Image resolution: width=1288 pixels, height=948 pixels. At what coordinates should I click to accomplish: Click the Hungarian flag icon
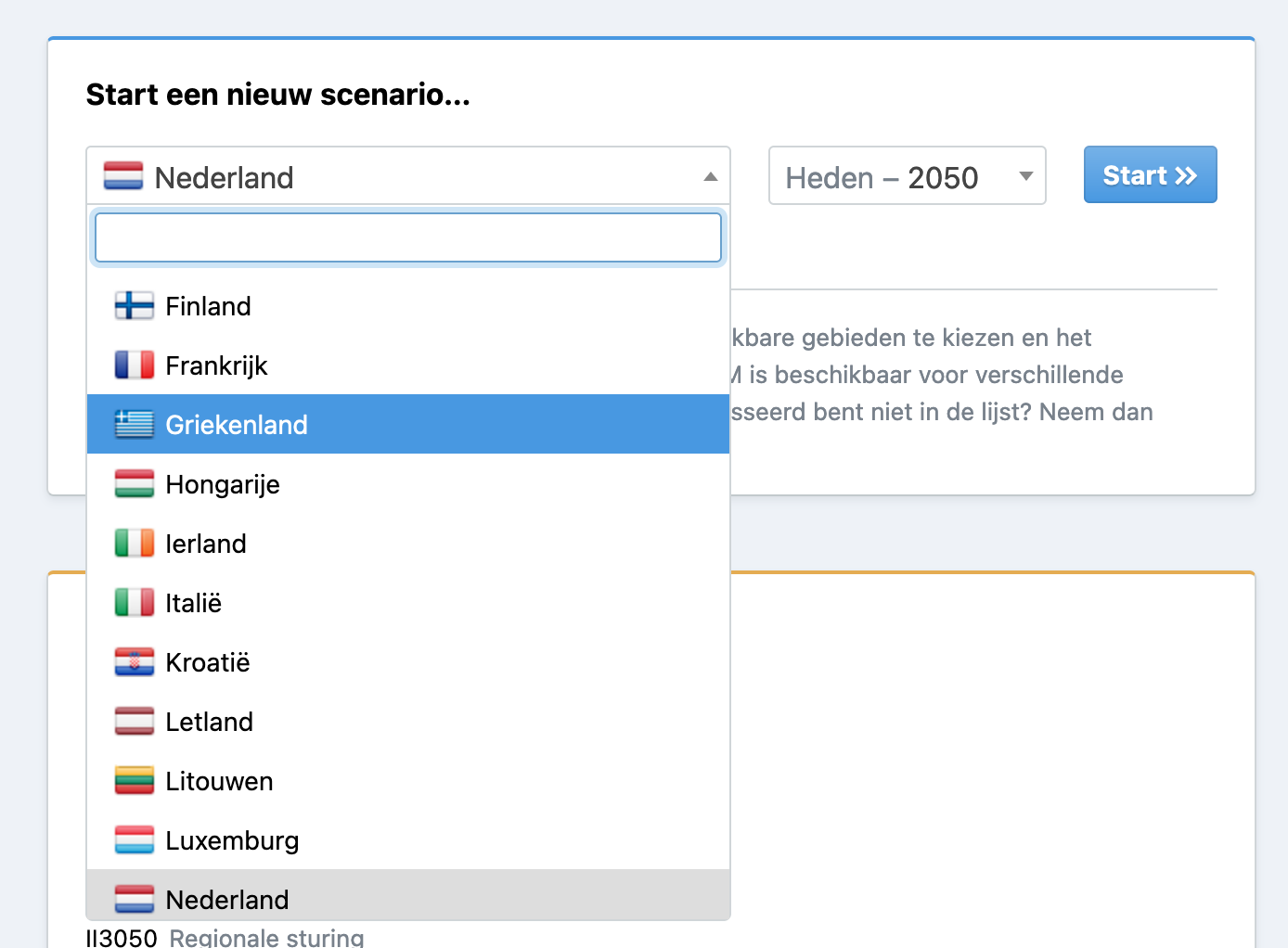[x=135, y=484]
